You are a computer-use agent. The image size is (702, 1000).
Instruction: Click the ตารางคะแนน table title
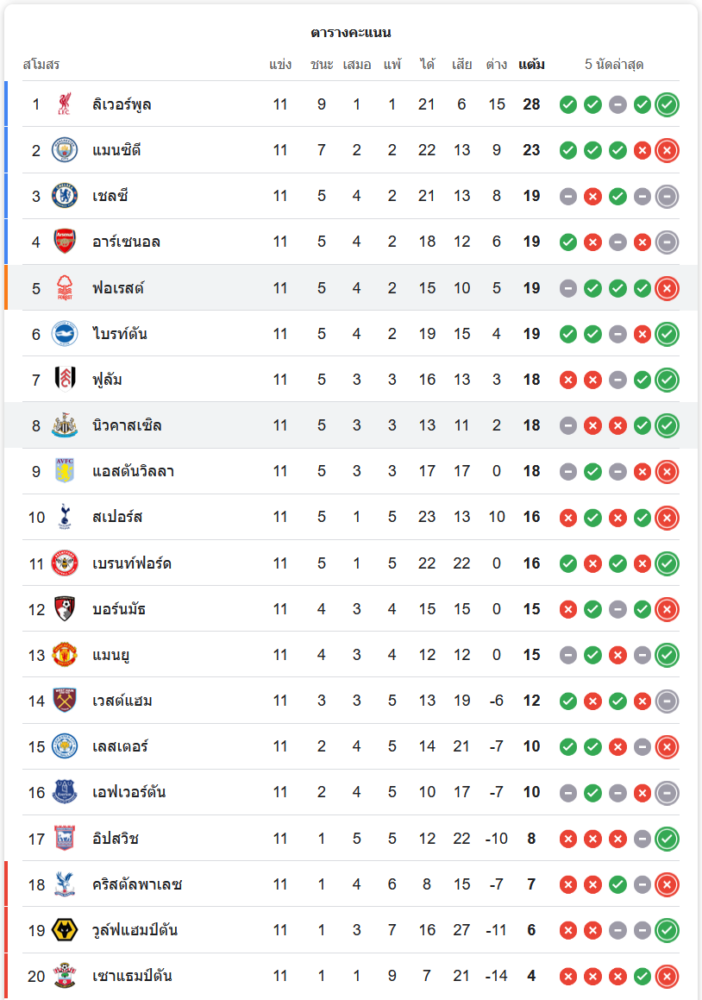(x=351, y=33)
